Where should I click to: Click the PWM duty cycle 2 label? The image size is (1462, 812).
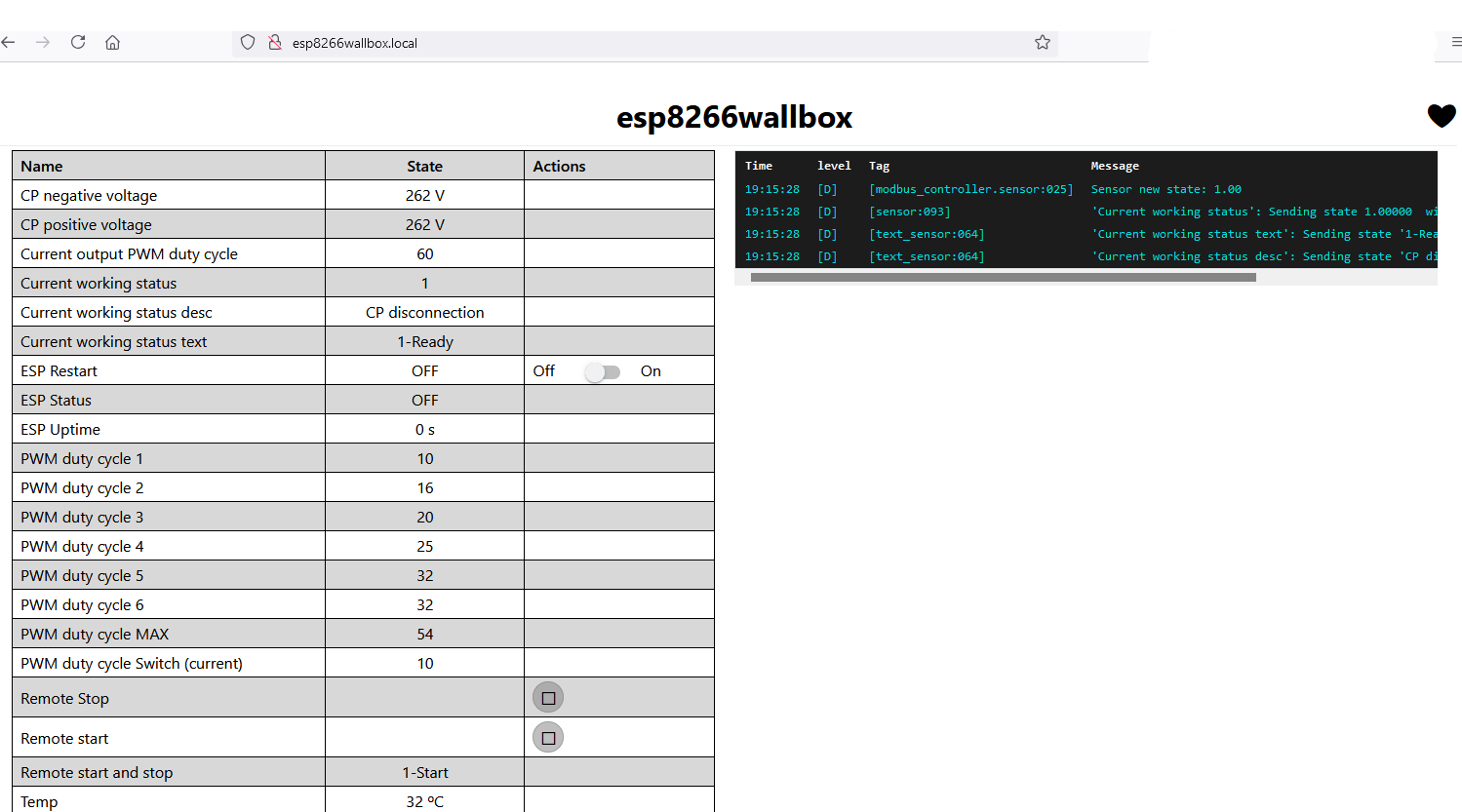[x=82, y=487]
